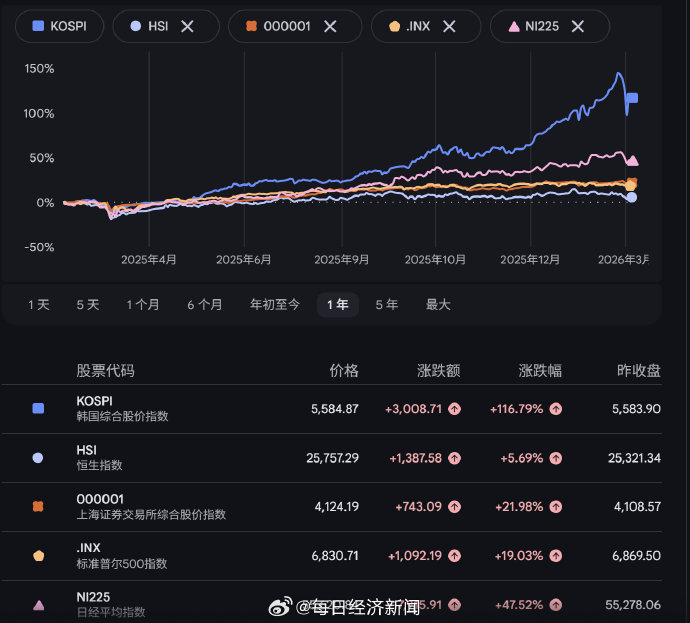The image size is (690, 623).
Task: Click the 昨收盘 column header
Action: pyautogui.click(x=639, y=370)
